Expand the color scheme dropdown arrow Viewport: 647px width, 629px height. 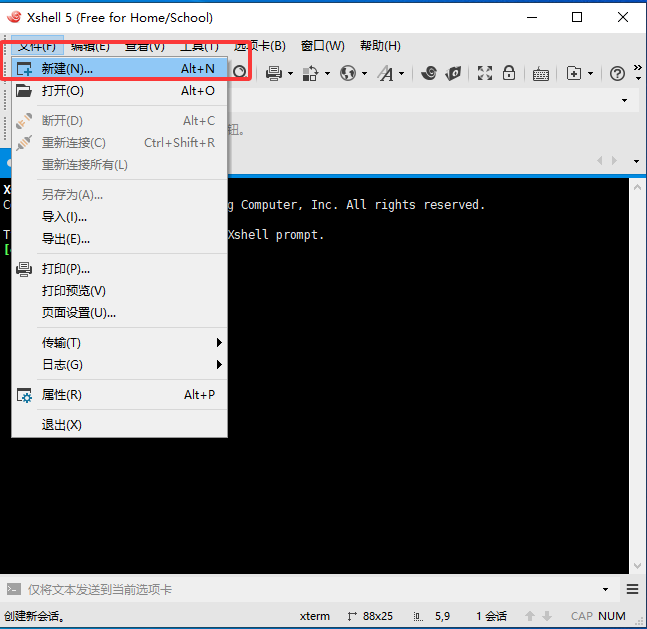point(327,74)
